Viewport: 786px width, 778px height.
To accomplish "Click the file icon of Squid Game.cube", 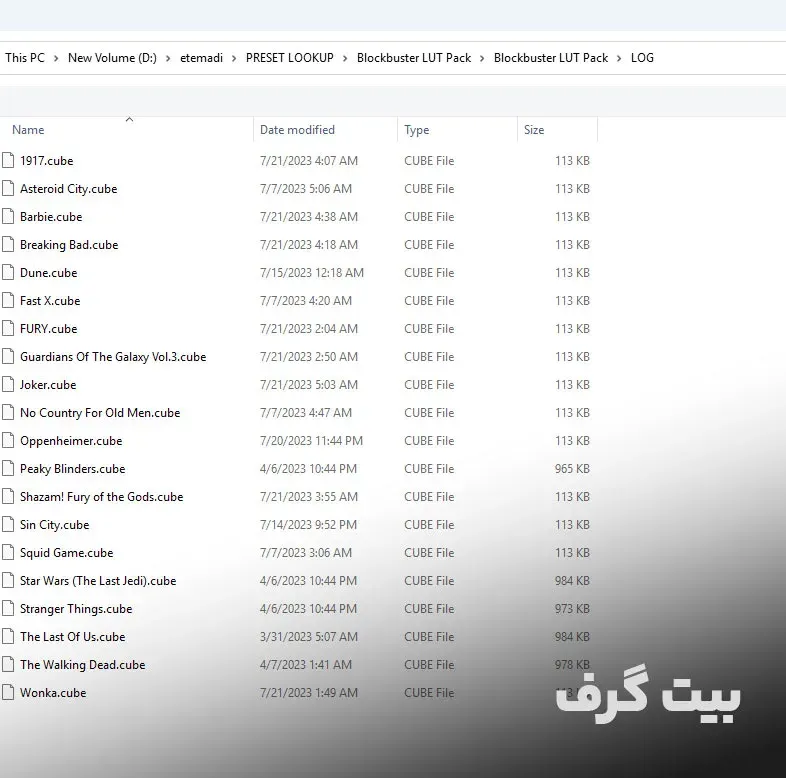I will [x=8, y=553].
